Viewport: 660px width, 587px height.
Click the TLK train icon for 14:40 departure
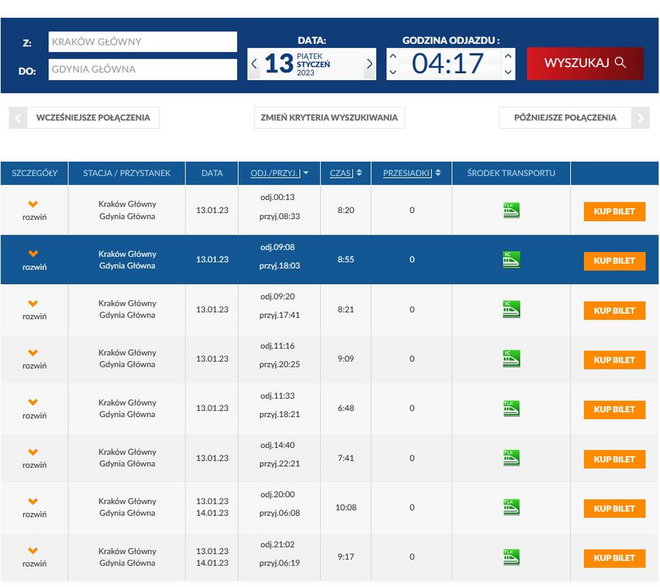coord(511,458)
